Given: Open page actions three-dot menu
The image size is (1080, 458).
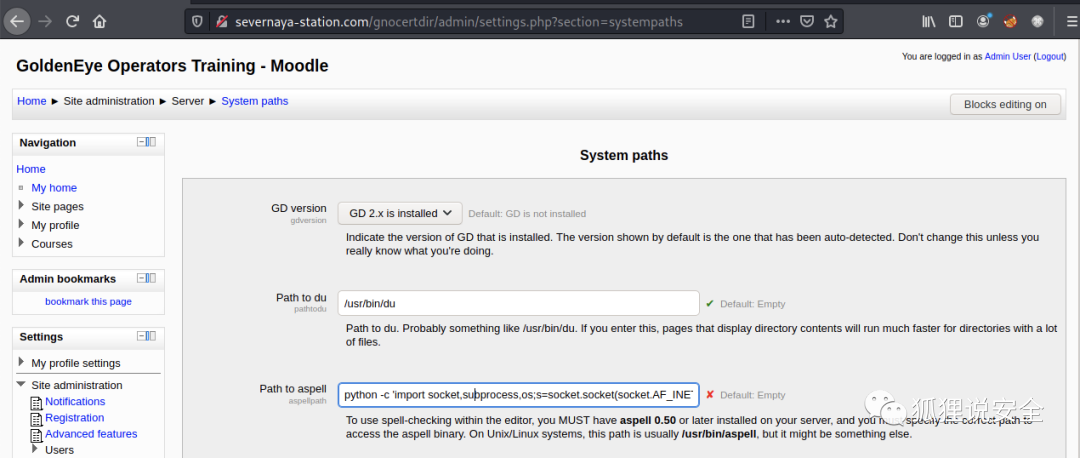Looking at the screenshot, I should (x=782, y=21).
